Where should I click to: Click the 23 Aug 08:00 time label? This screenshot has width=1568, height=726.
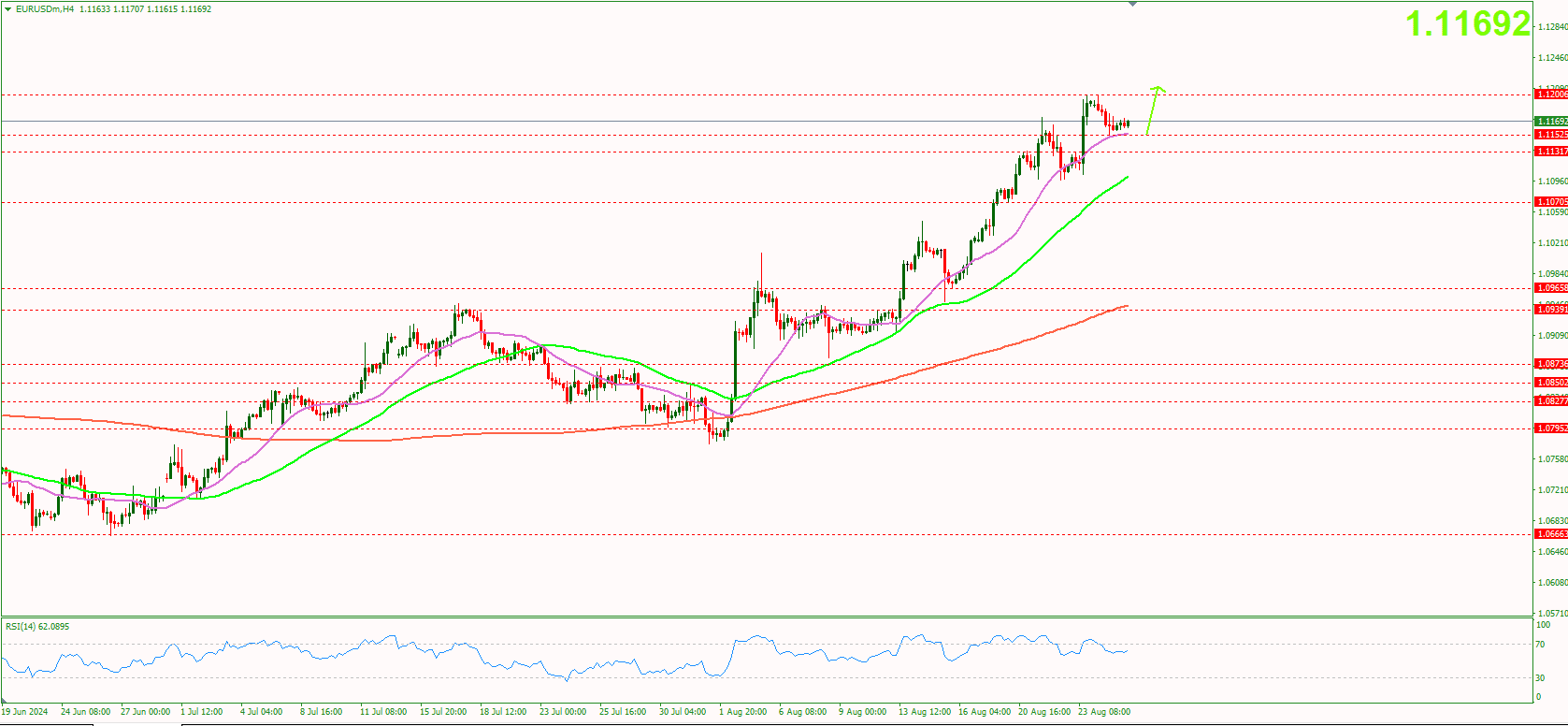(1104, 712)
